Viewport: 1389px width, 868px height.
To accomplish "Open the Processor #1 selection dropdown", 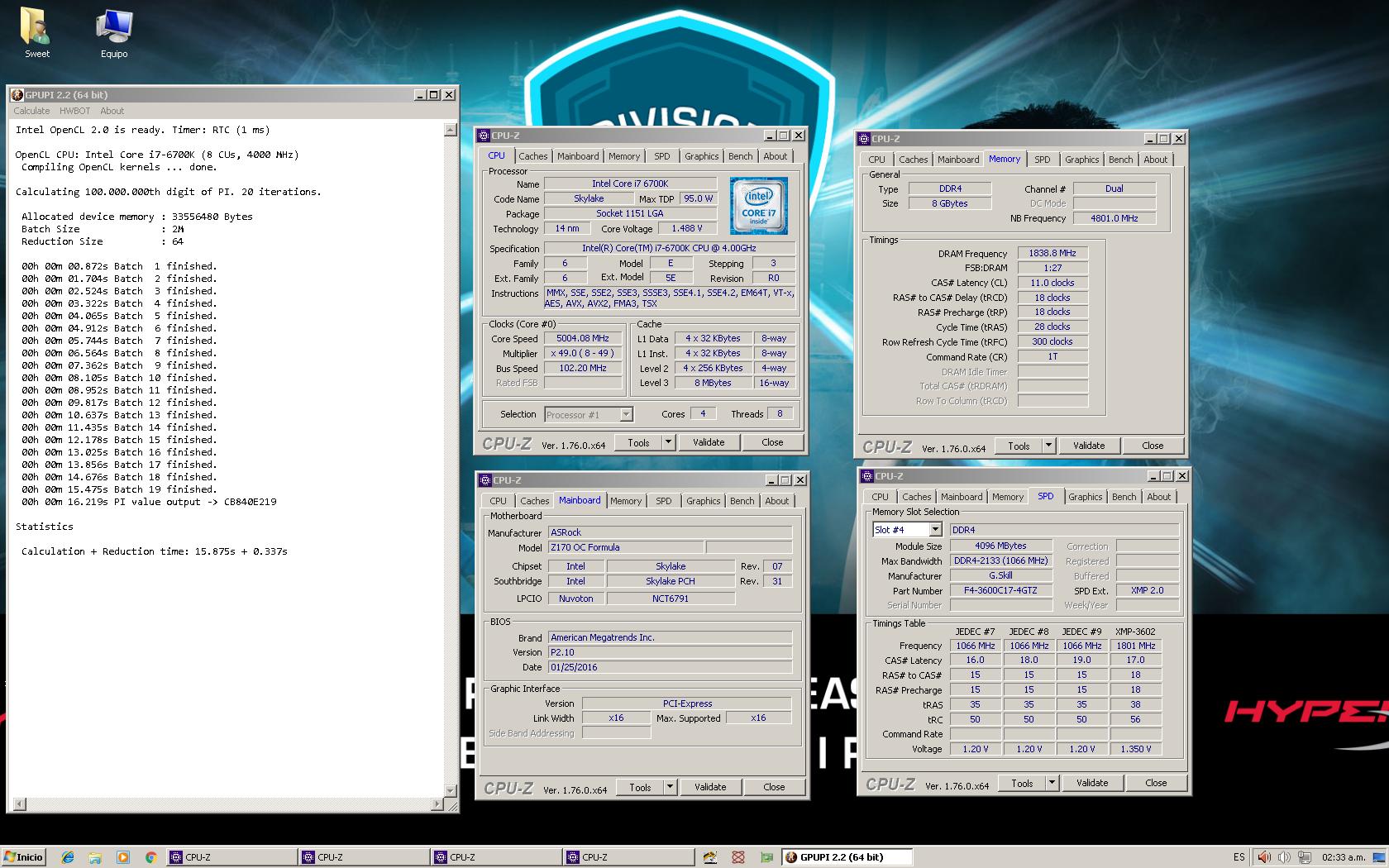I will [626, 415].
